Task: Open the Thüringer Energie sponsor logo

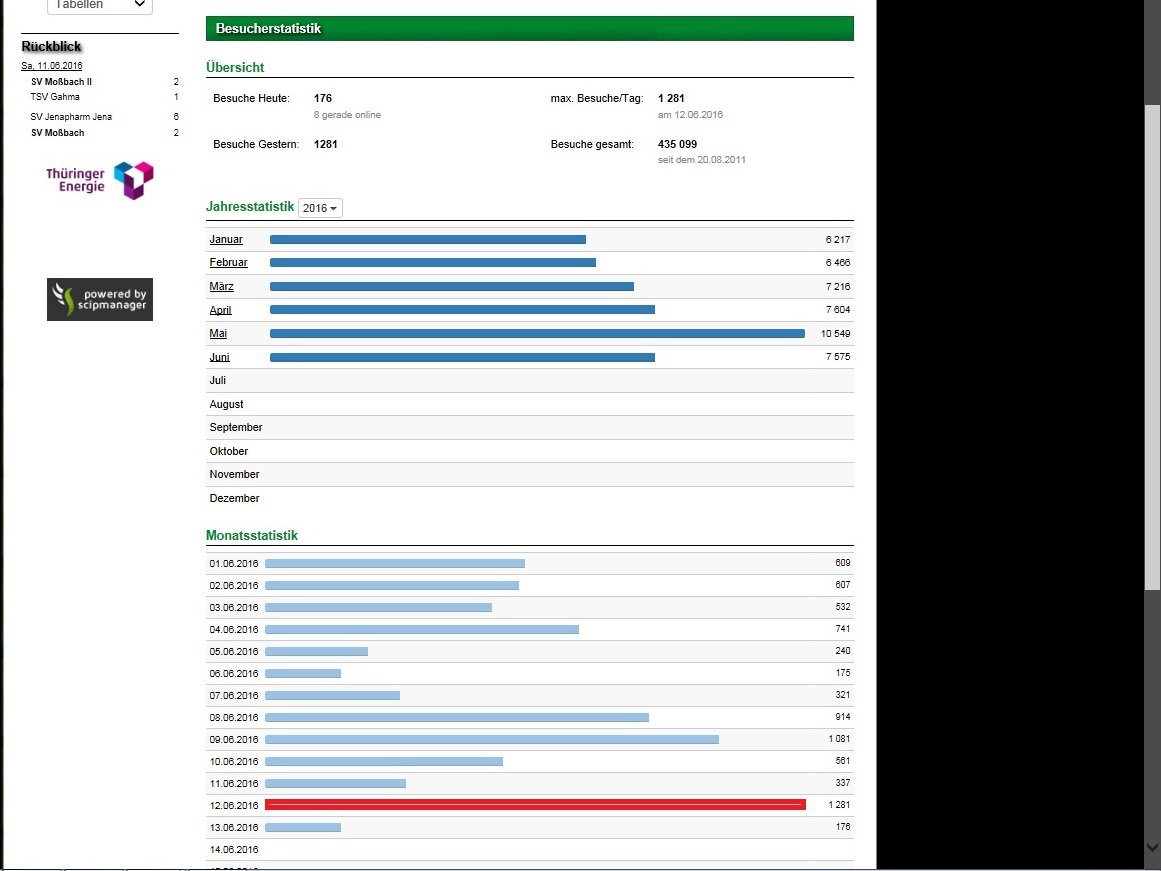Action: click(100, 180)
